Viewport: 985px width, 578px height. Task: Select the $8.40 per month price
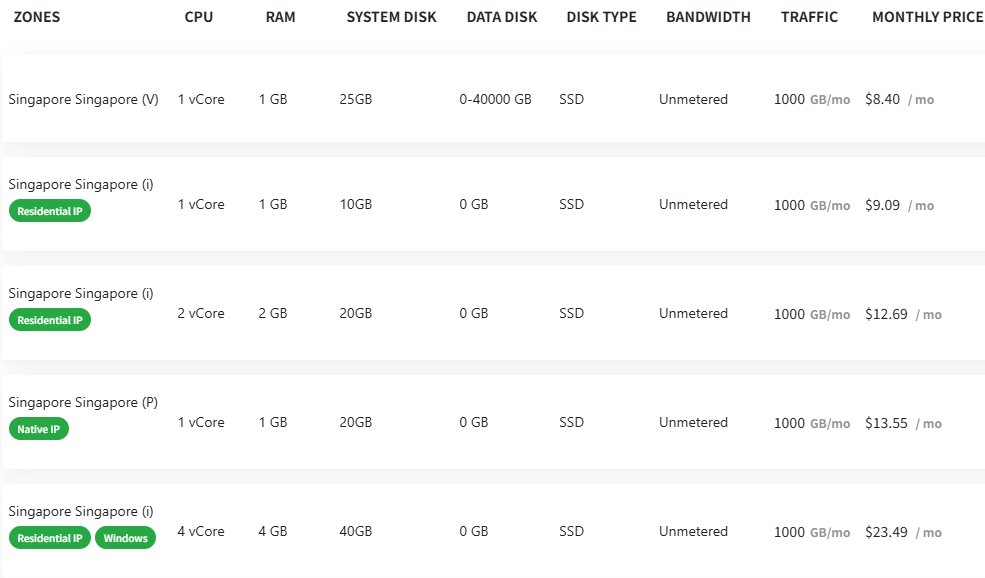(883, 100)
